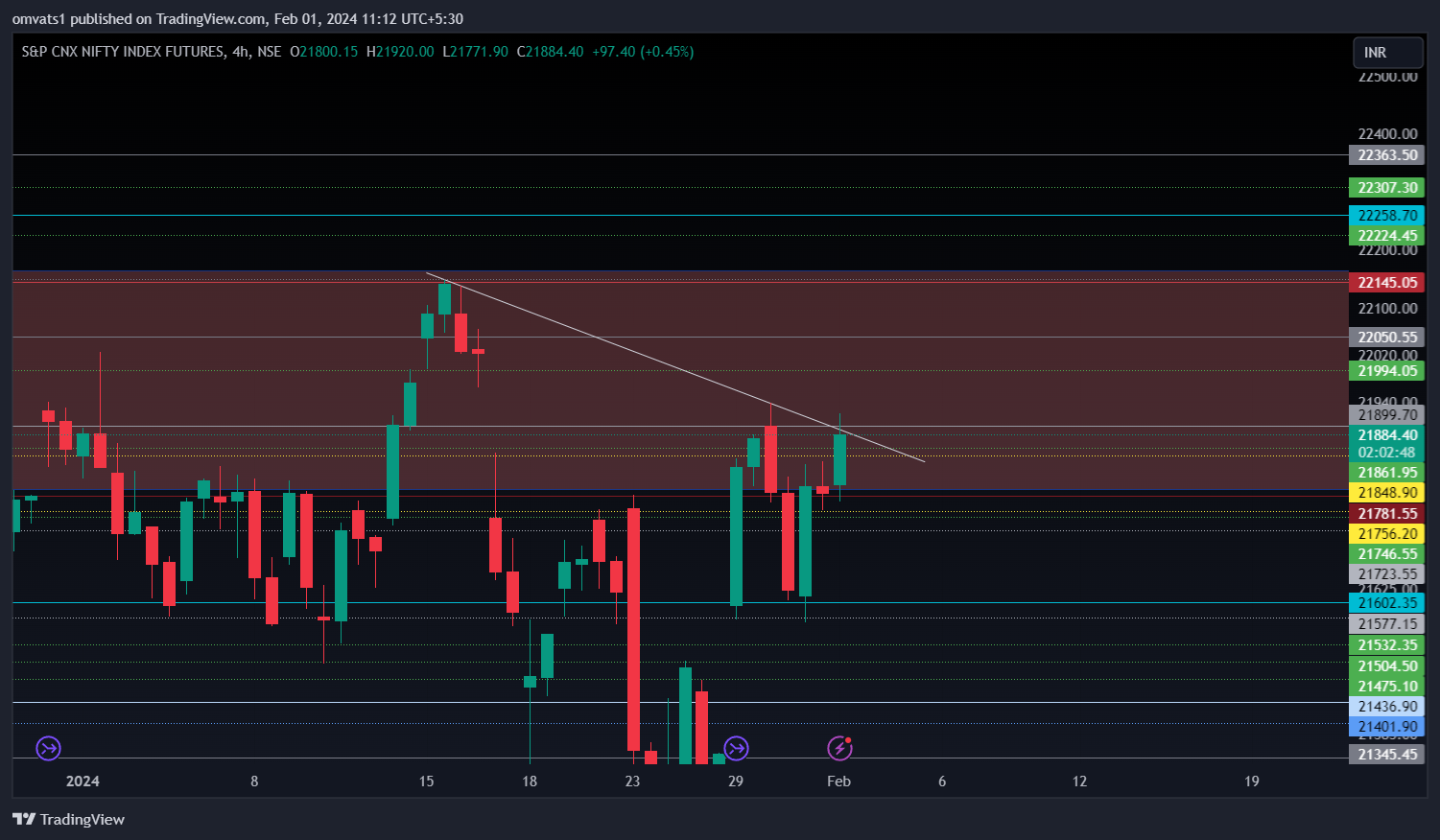The height and width of the screenshot is (840, 1440).
Task: Open the INR currency selector
Action: click(x=1387, y=53)
